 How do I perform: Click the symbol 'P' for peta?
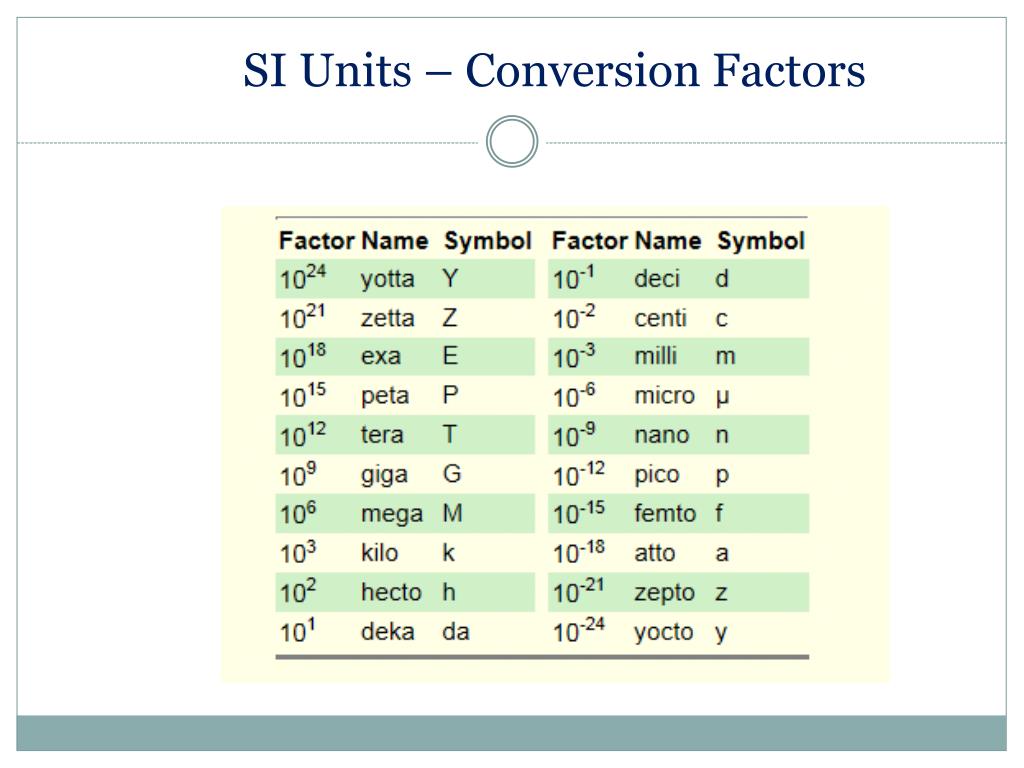point(451,395)
